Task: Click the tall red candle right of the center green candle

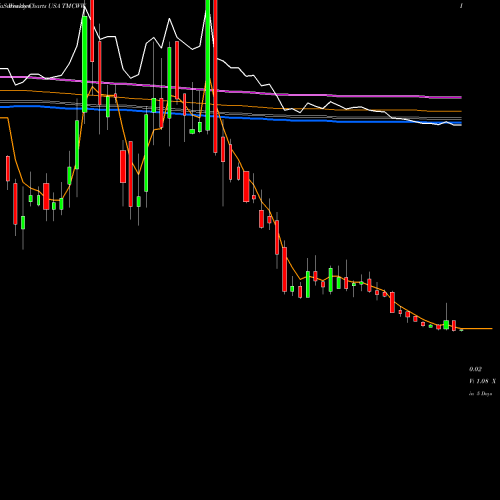Action: (x=215, y=77)
